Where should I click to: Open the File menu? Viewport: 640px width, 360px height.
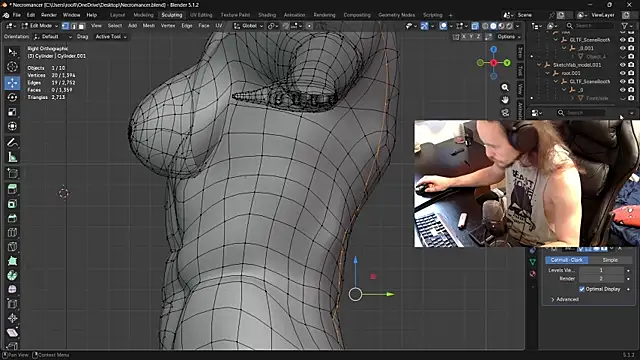tap(17, 15)
